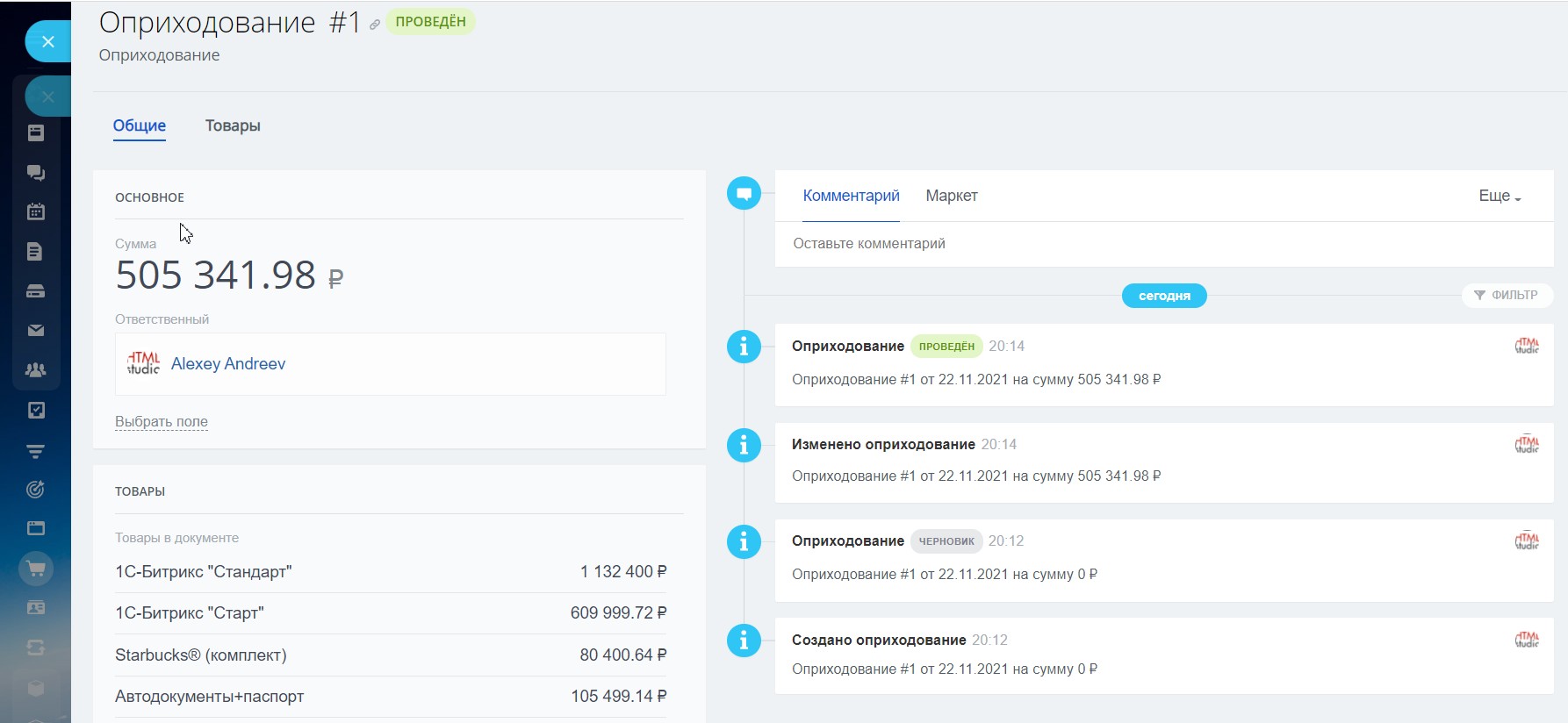The height and width of the screenshot is (723, 1568).
Task: Open the chat messages icon in sidebar
Action: [x=36, y=172]
